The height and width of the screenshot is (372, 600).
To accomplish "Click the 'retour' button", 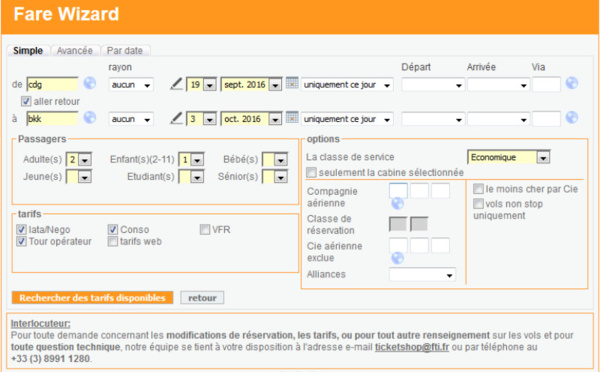I will (202, 298).
